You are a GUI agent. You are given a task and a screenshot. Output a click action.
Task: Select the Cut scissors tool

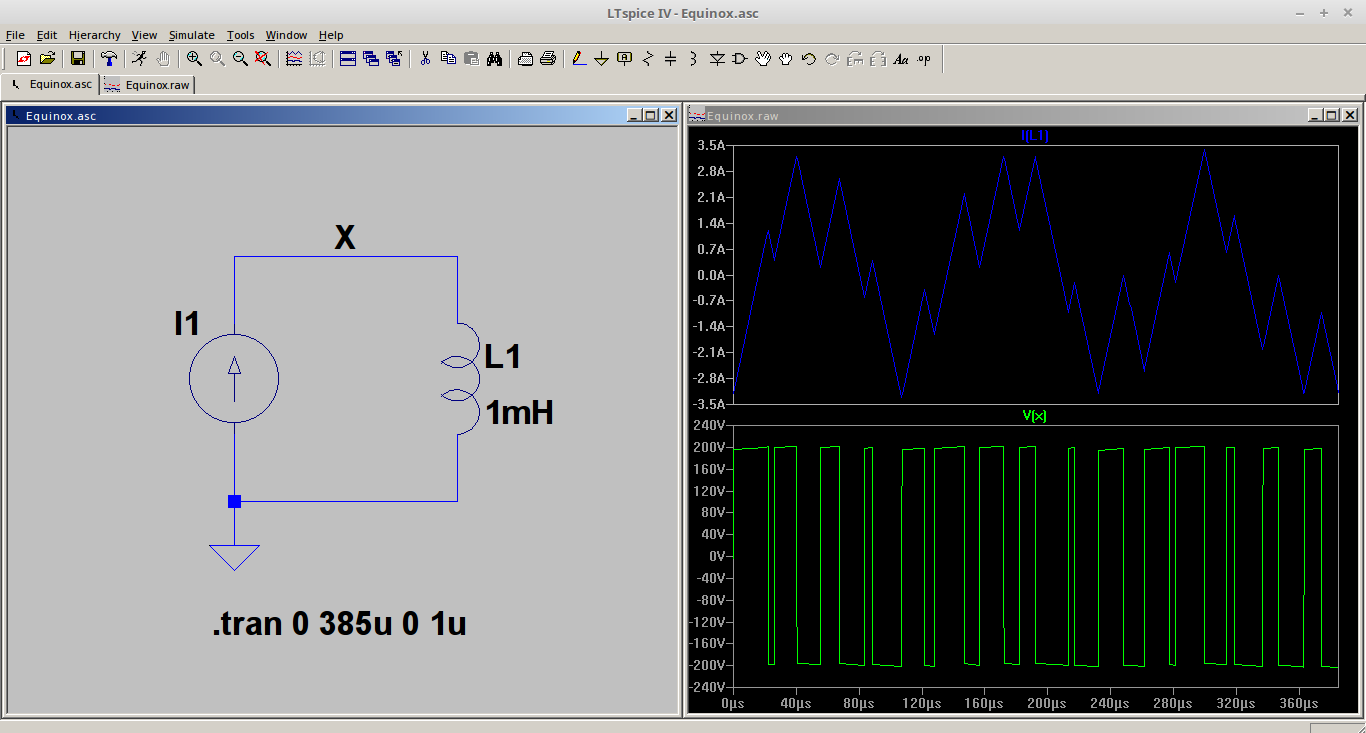[425, 59]
